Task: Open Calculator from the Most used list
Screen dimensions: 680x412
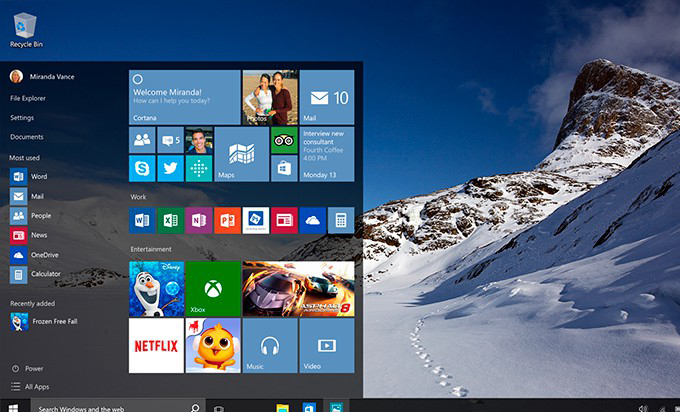Action: pyautogui.click(x=35, y=274)
